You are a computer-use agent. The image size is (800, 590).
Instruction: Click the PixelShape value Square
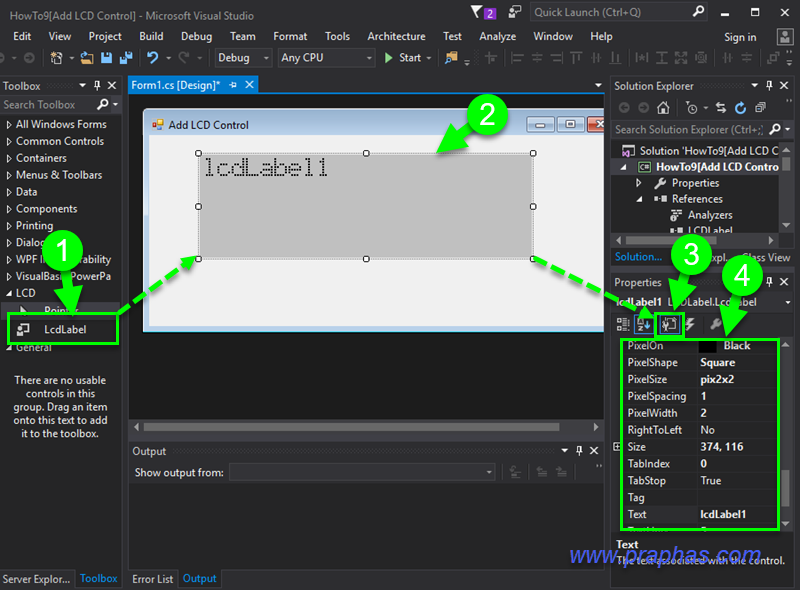click(717, 363)
